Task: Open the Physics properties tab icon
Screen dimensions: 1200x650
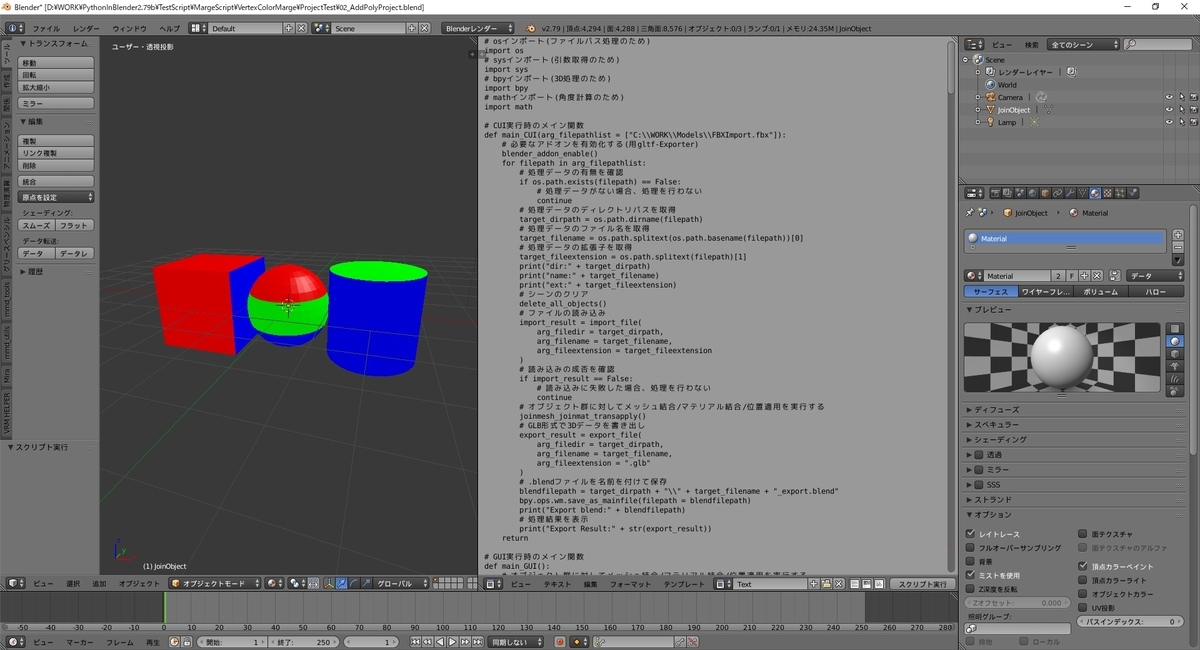Action: coord(1133,193)
